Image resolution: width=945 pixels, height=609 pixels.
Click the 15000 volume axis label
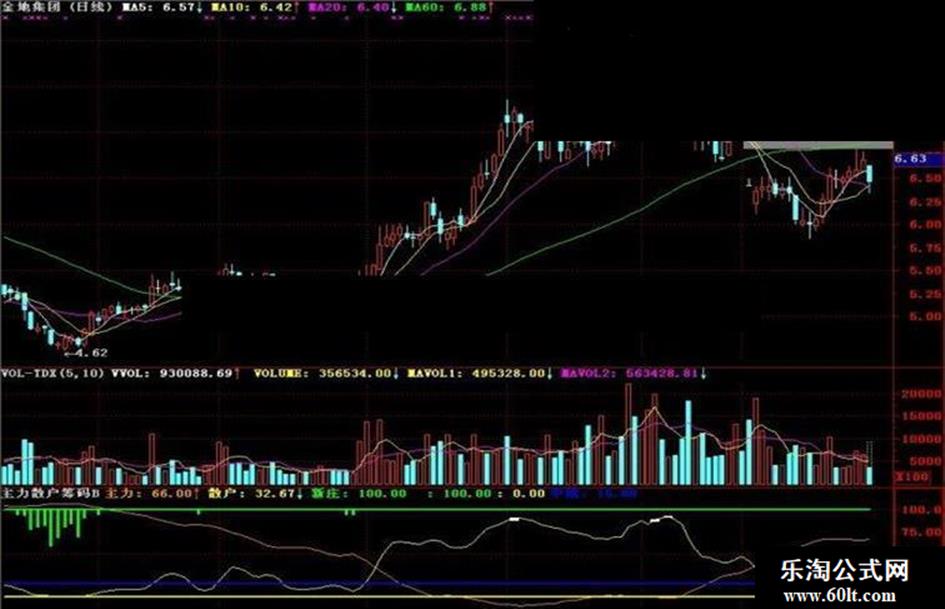[x=921, y=417]
